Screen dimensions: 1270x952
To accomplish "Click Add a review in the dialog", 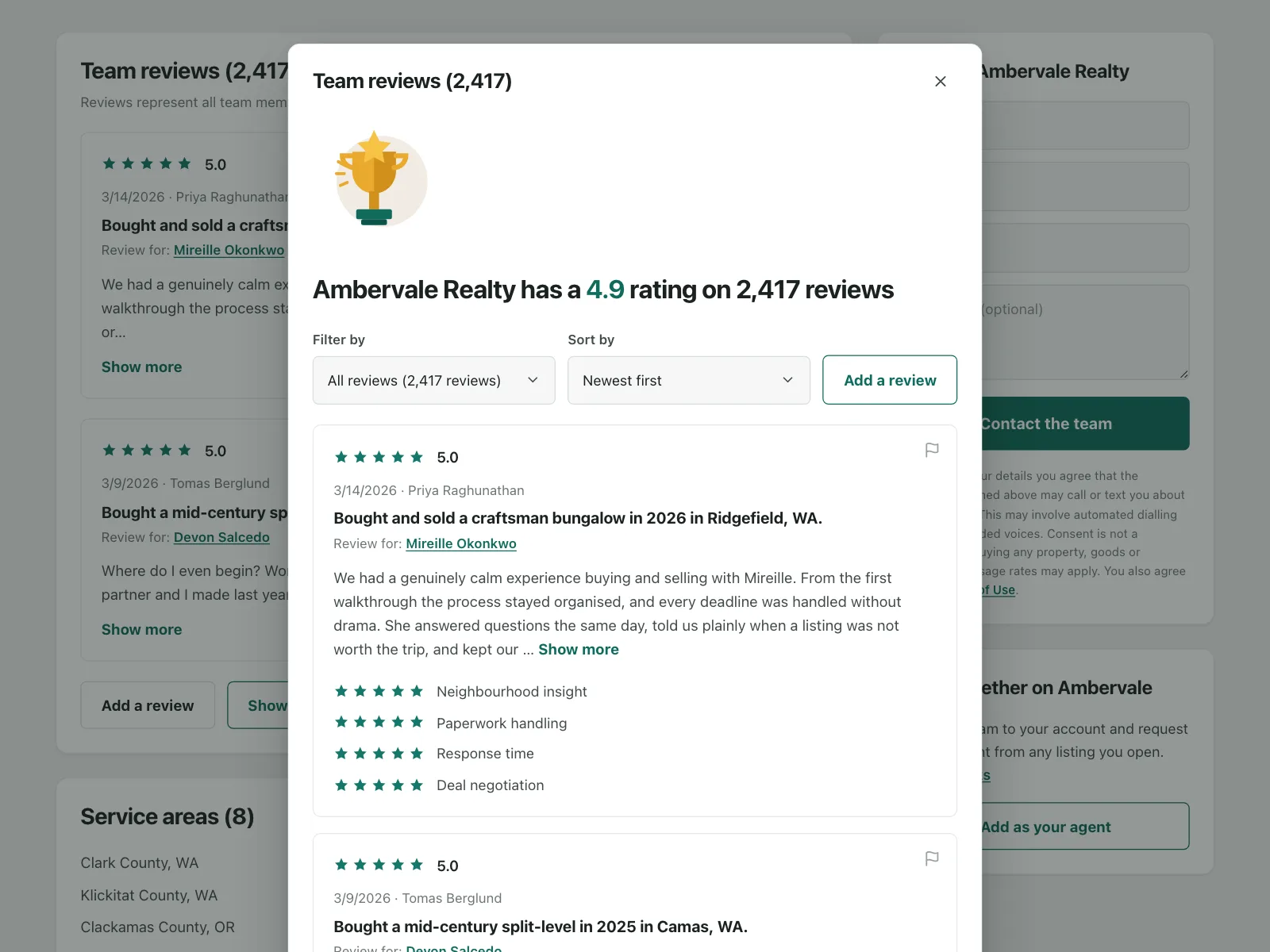I will pos(889,380).
